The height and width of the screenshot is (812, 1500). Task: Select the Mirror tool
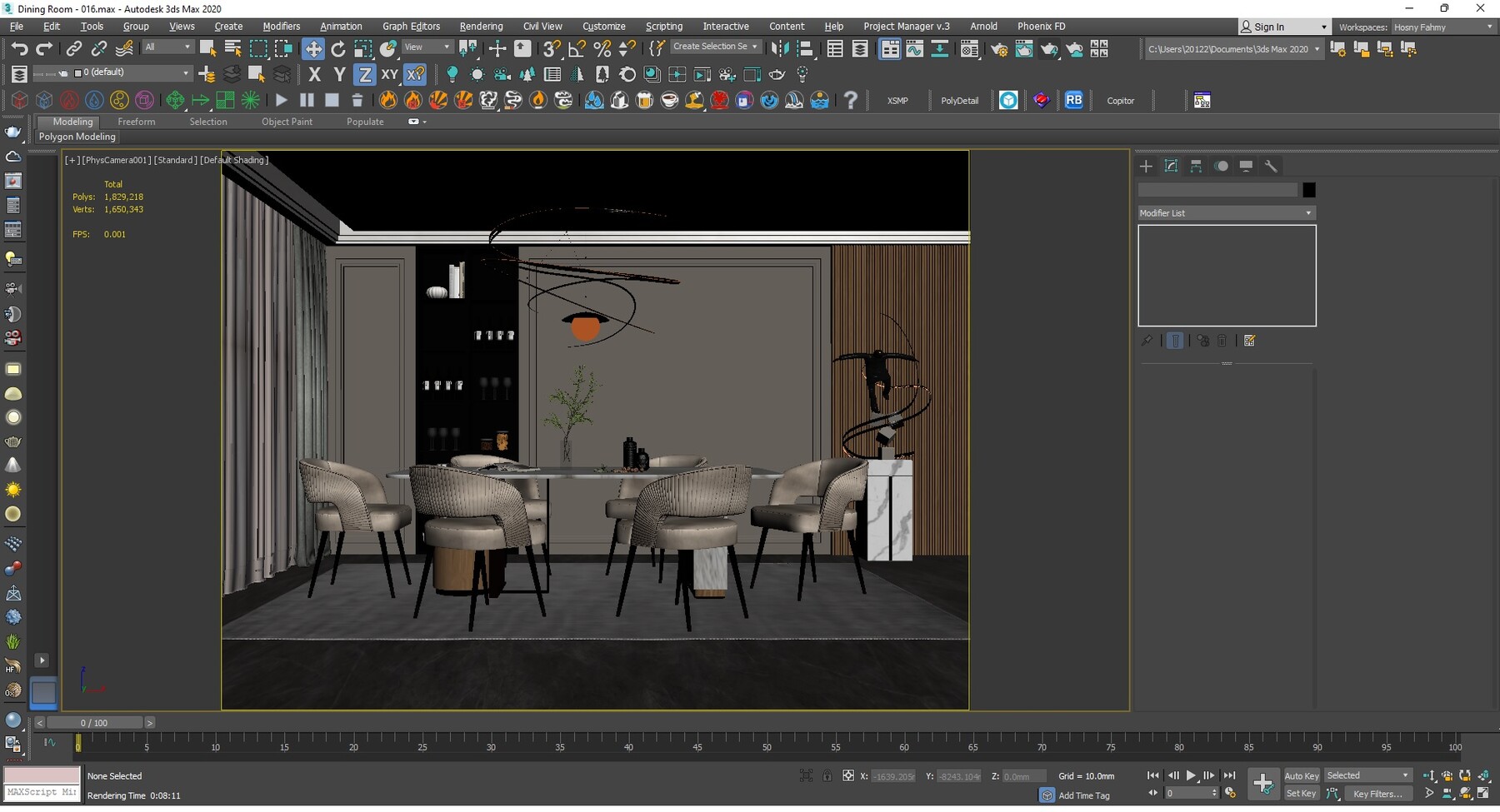click(x=781, y=48)
